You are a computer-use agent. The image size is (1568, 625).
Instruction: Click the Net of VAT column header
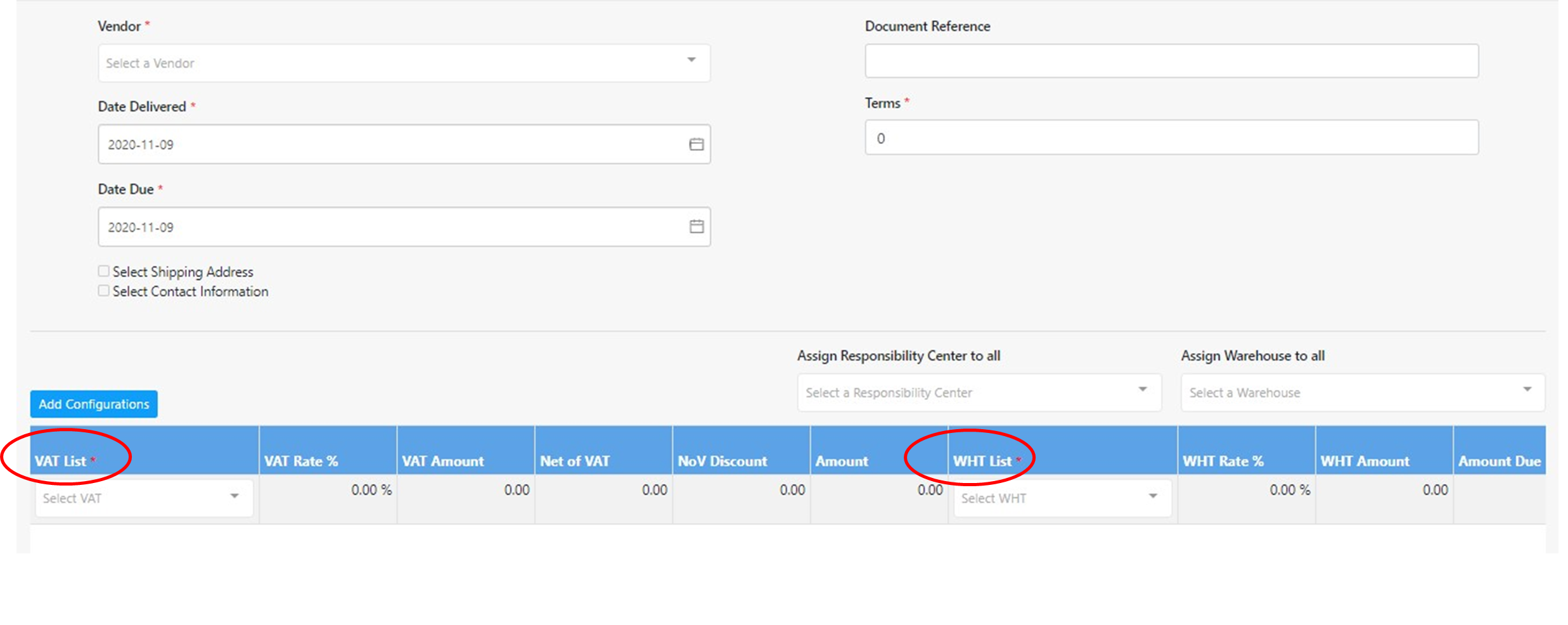click(574, 461)
